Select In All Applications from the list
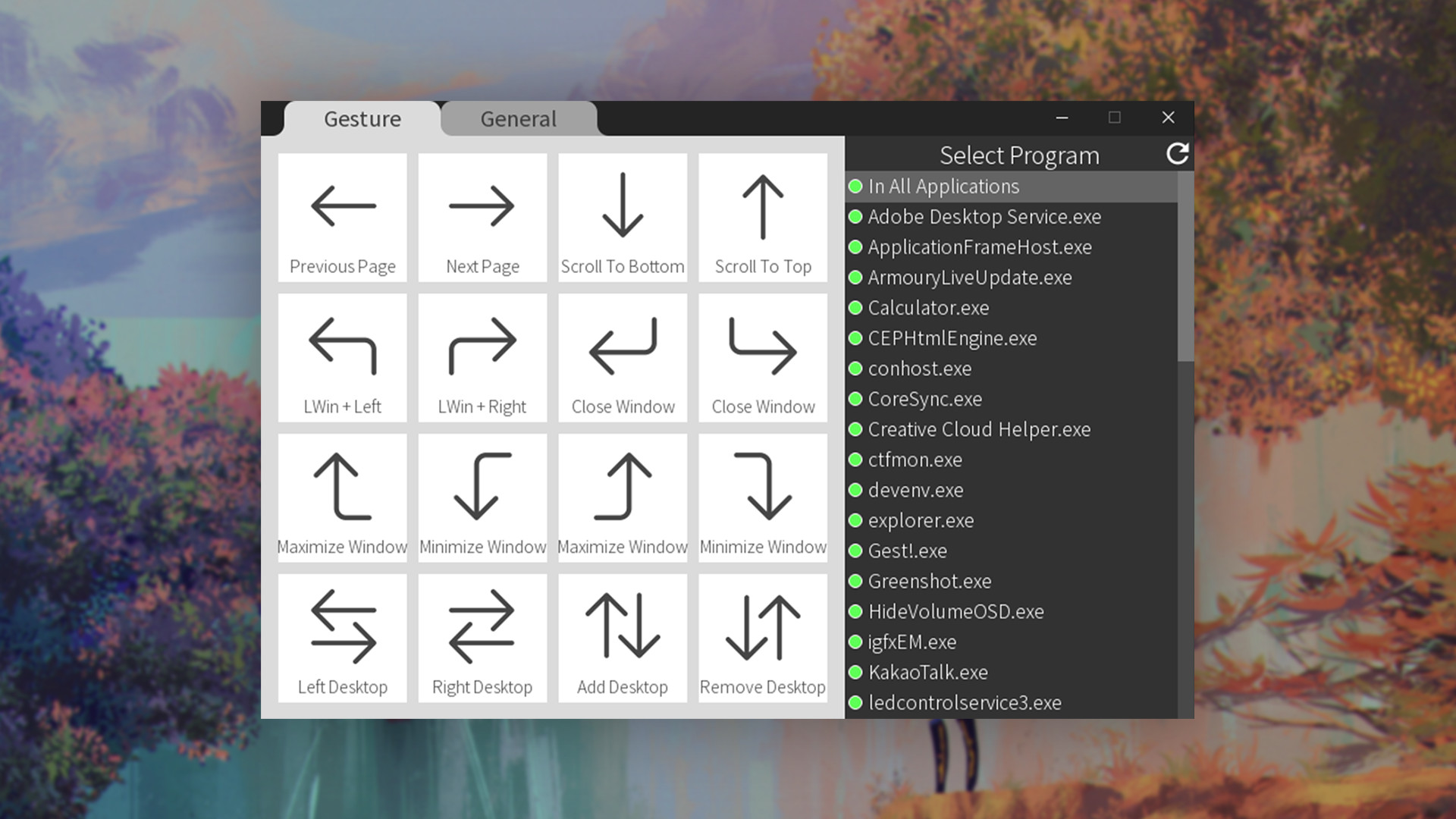This screenshot has height=819, width=1456. [x=943, y=187]
